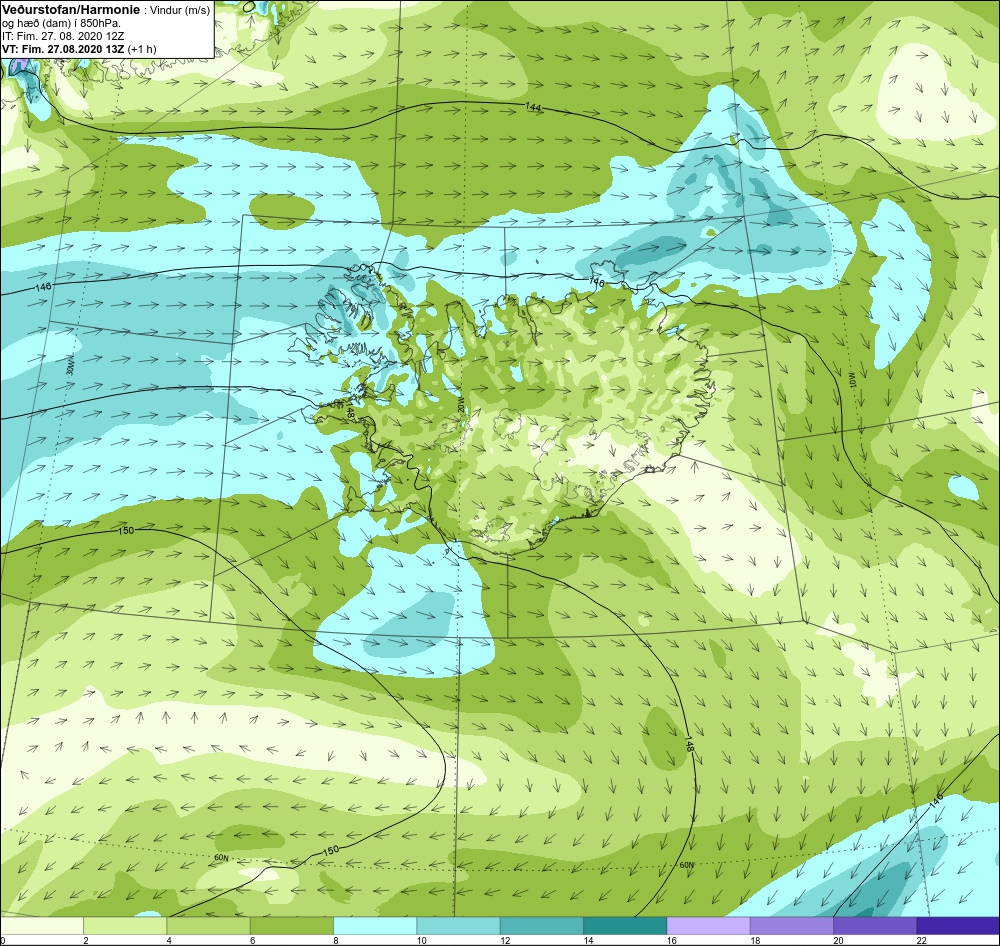This screenshot has width=1000, height=946.
Task: Click the 20–22 m/s violet legend color
Action: [874, 925]
